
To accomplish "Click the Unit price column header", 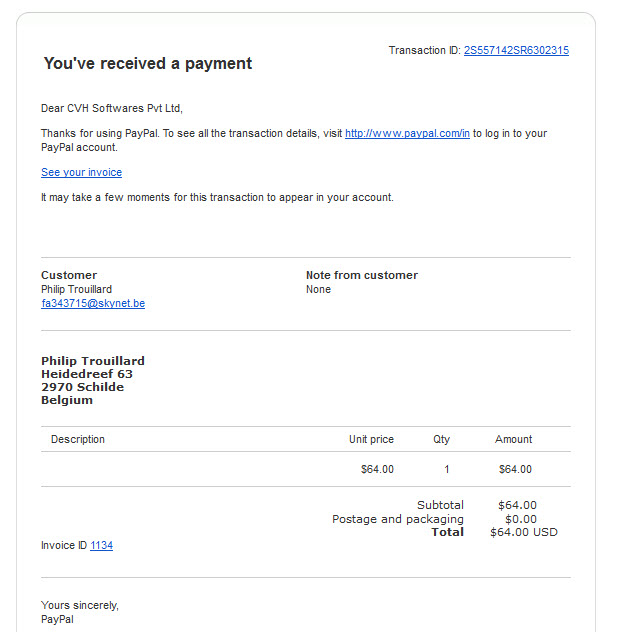I will point(371,439).
